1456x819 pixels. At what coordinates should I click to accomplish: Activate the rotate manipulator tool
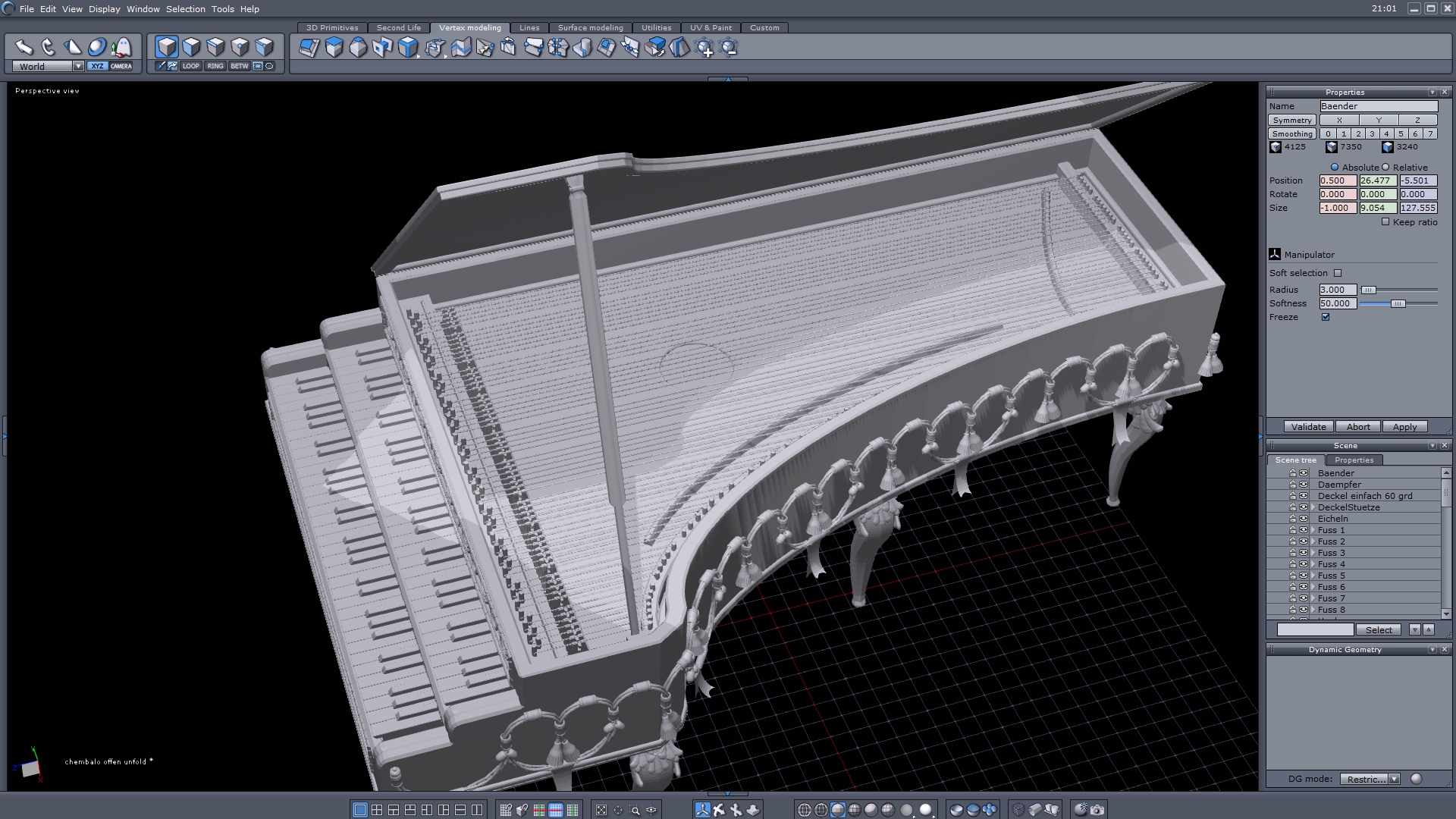click(x=48, y=48)
